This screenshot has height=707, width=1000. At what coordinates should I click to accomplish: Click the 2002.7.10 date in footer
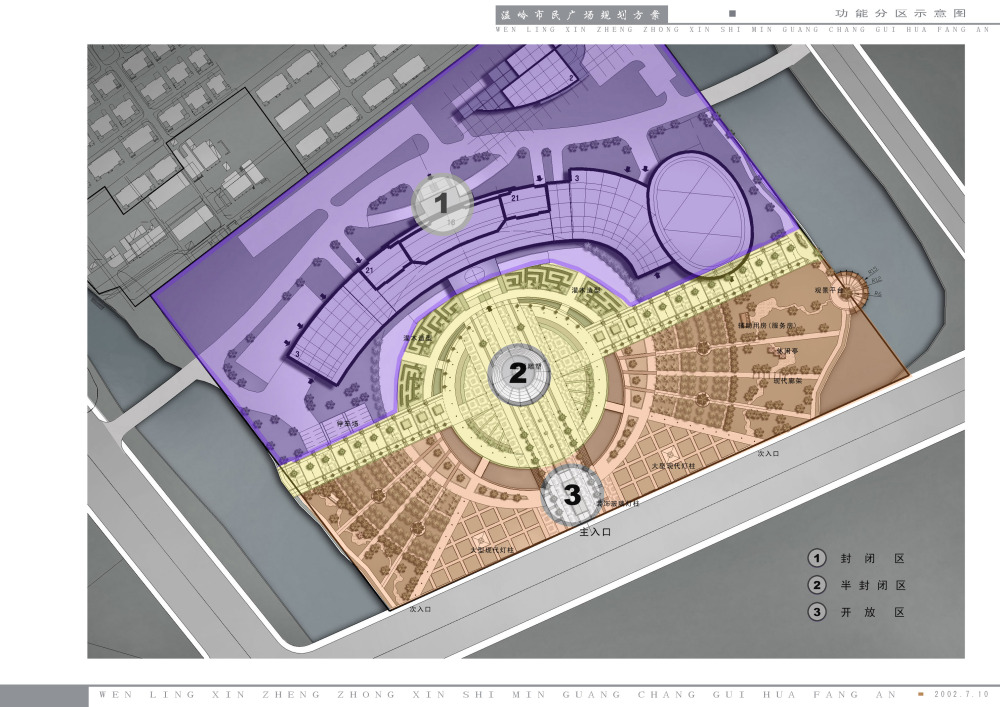960,694
